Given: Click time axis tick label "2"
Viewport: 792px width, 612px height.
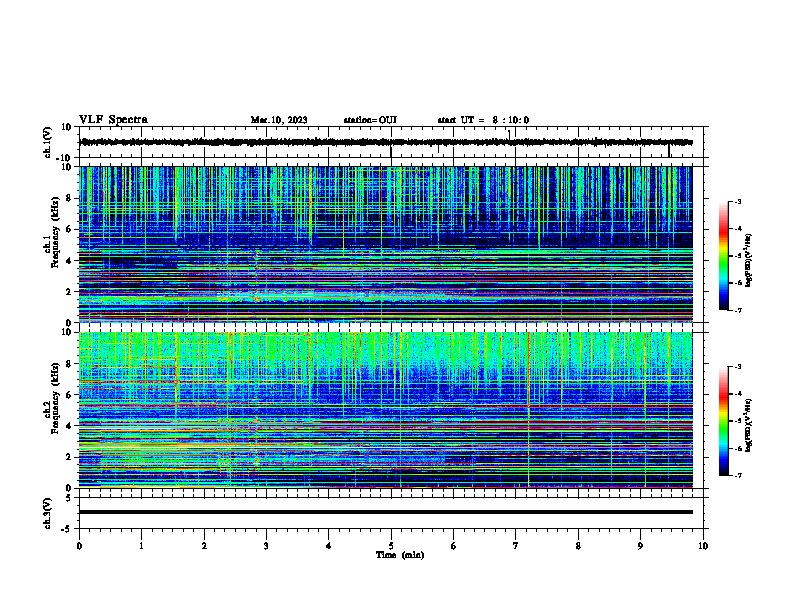Looking at the screenshot, I should 204,546.
